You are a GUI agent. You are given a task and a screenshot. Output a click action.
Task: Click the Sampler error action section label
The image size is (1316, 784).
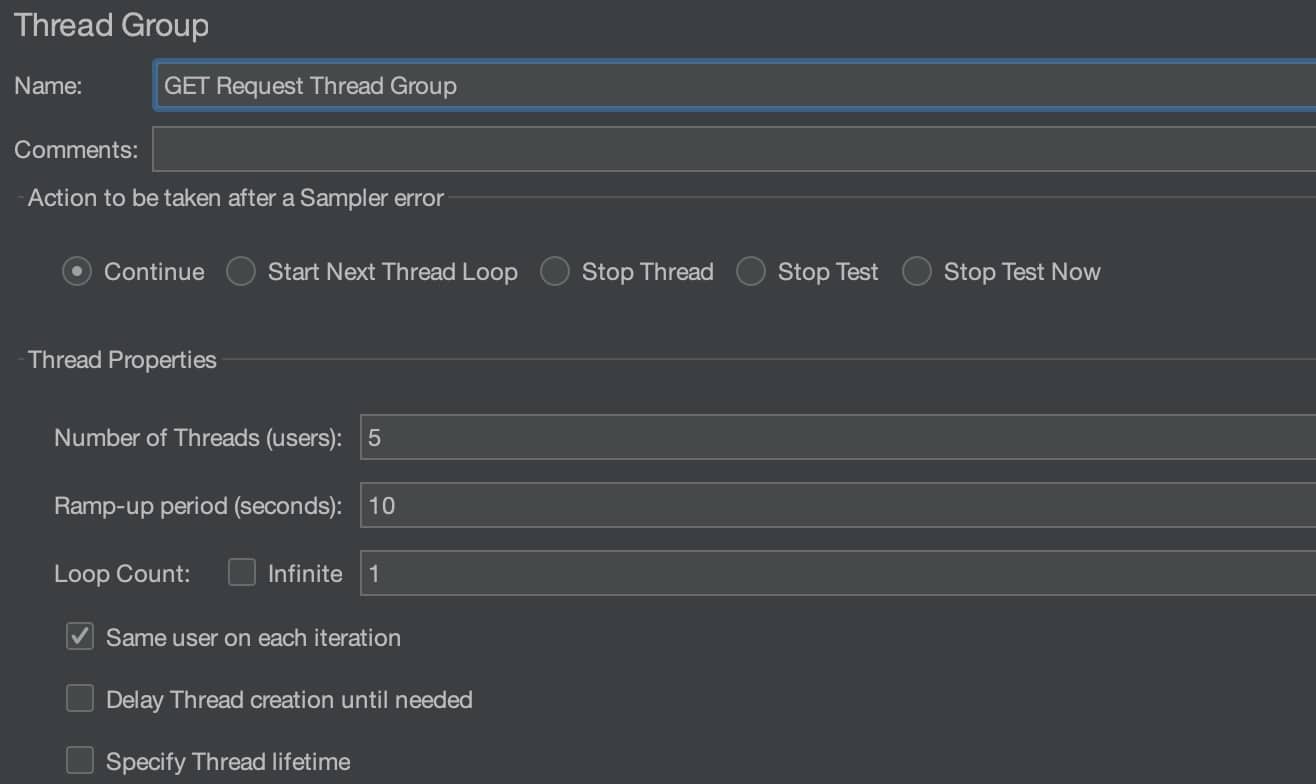pyautogui.click(x=234, y=198)
